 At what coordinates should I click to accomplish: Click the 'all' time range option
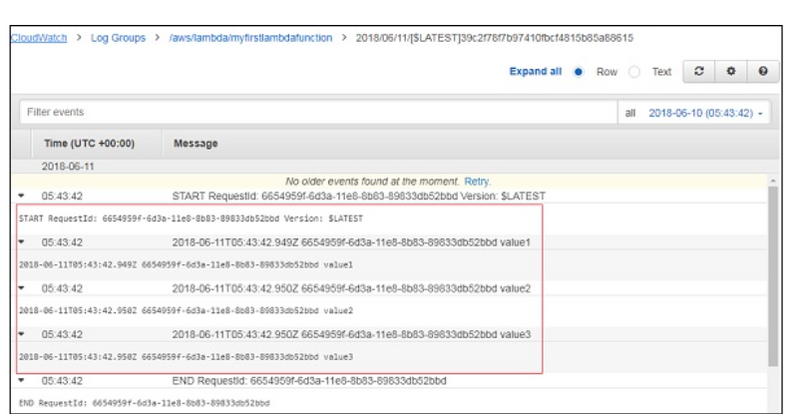coord(630,113)
